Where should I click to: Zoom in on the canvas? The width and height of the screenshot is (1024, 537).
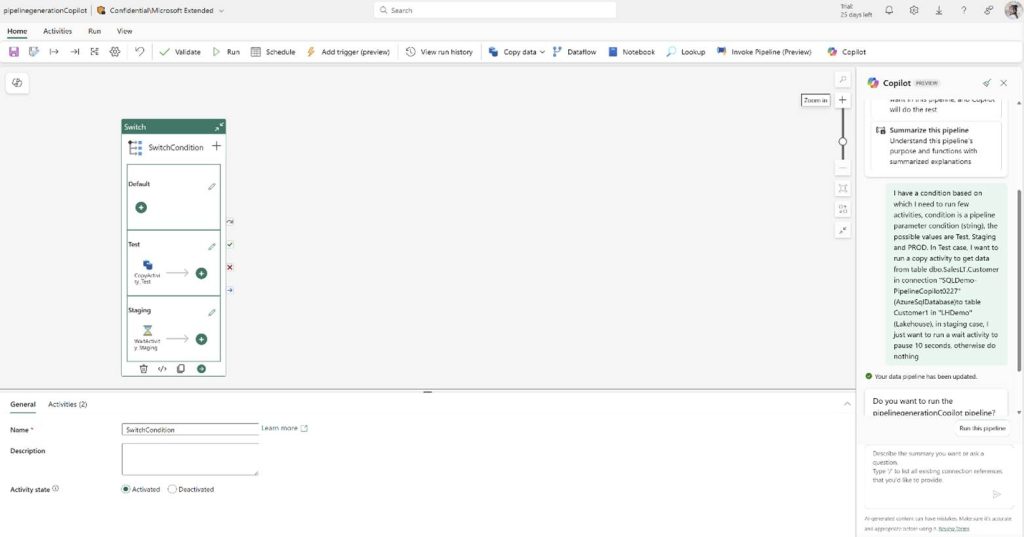pyautogui.click(x=842, y=100)
